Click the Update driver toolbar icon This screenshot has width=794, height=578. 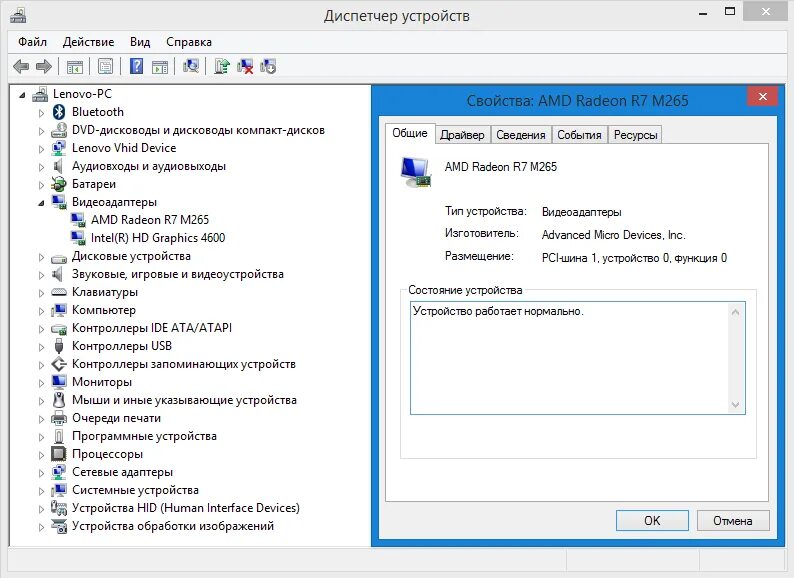tap(222, 66)
